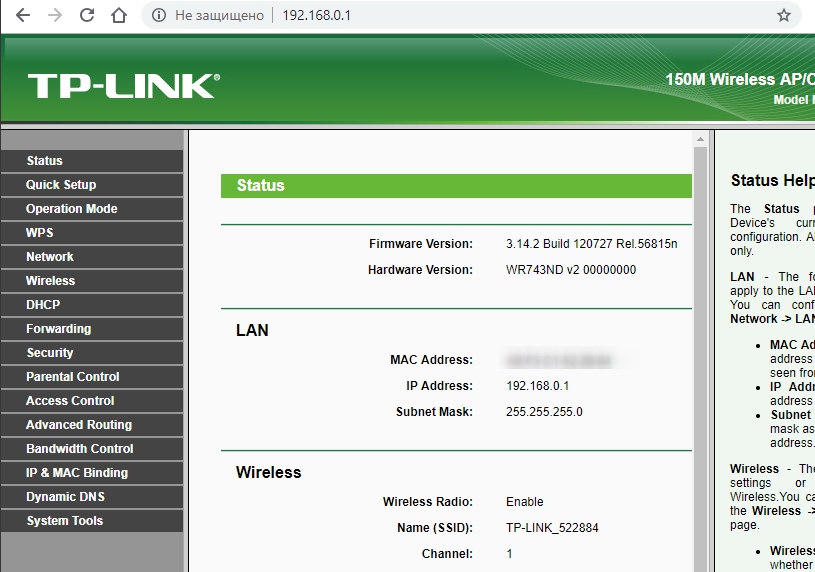815x572 pixels.
Task: Go to the browser home page
Action: (x=119, y=15)
